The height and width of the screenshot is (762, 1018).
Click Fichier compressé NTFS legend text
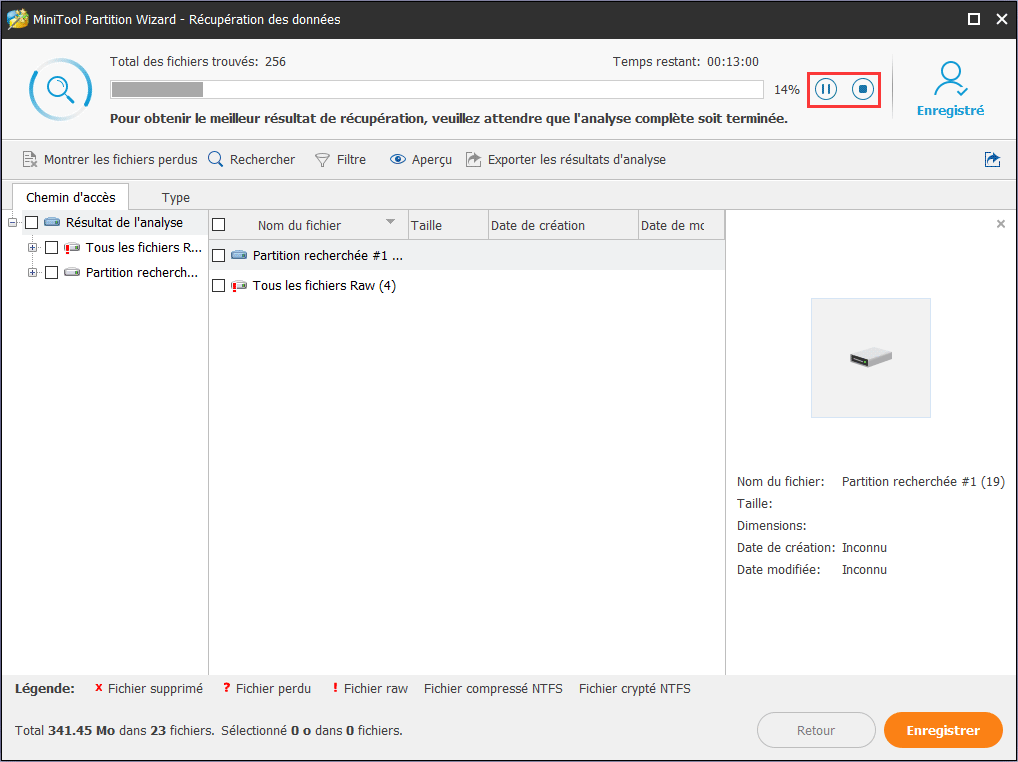(493, 689)
